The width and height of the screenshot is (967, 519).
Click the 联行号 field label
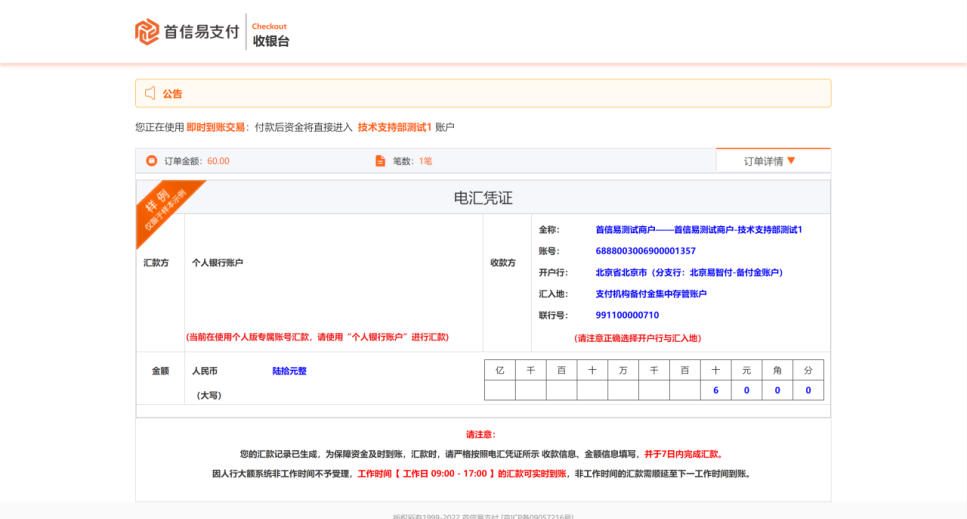[x=553, y=315]
